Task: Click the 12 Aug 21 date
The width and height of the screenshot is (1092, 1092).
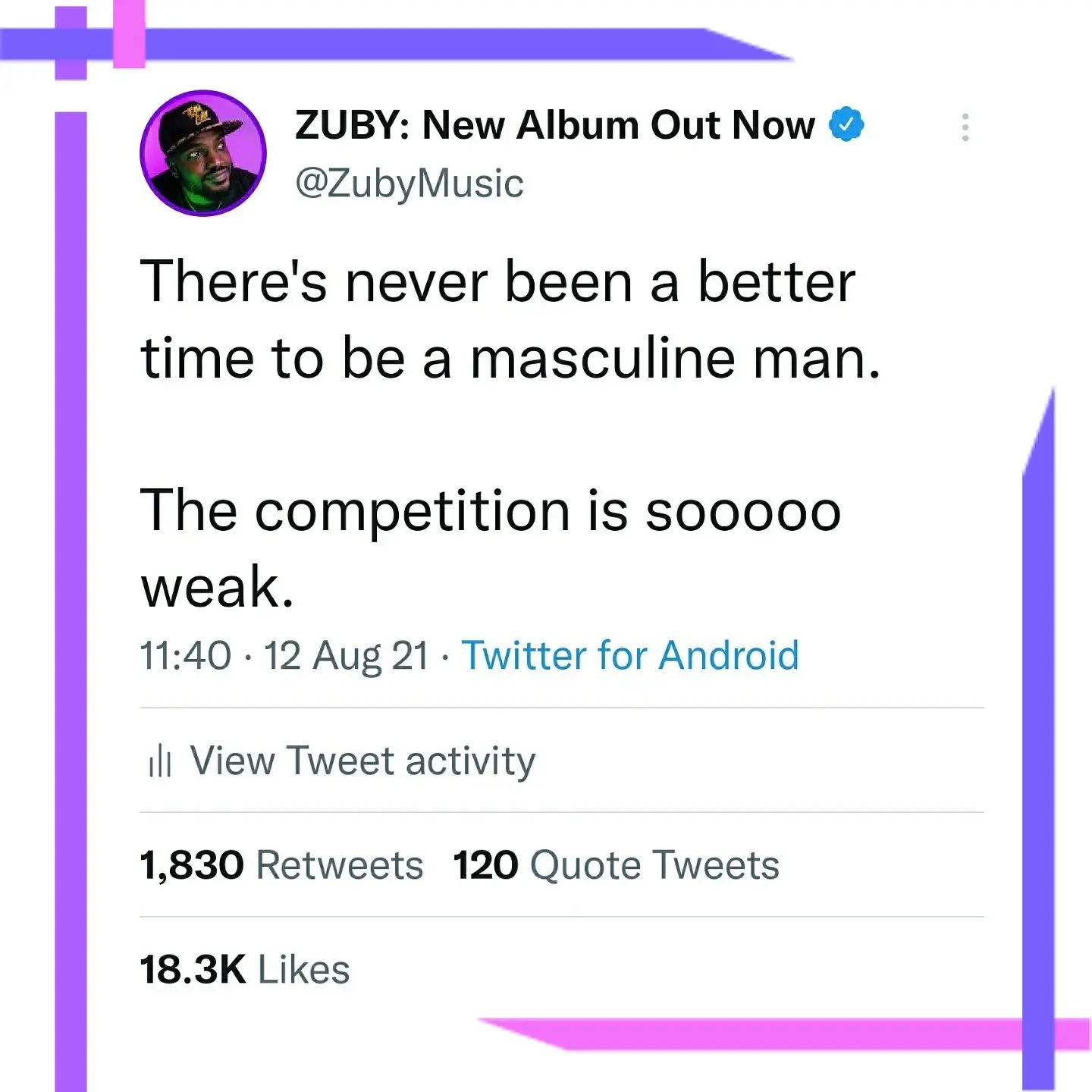Action: [346, 655]
